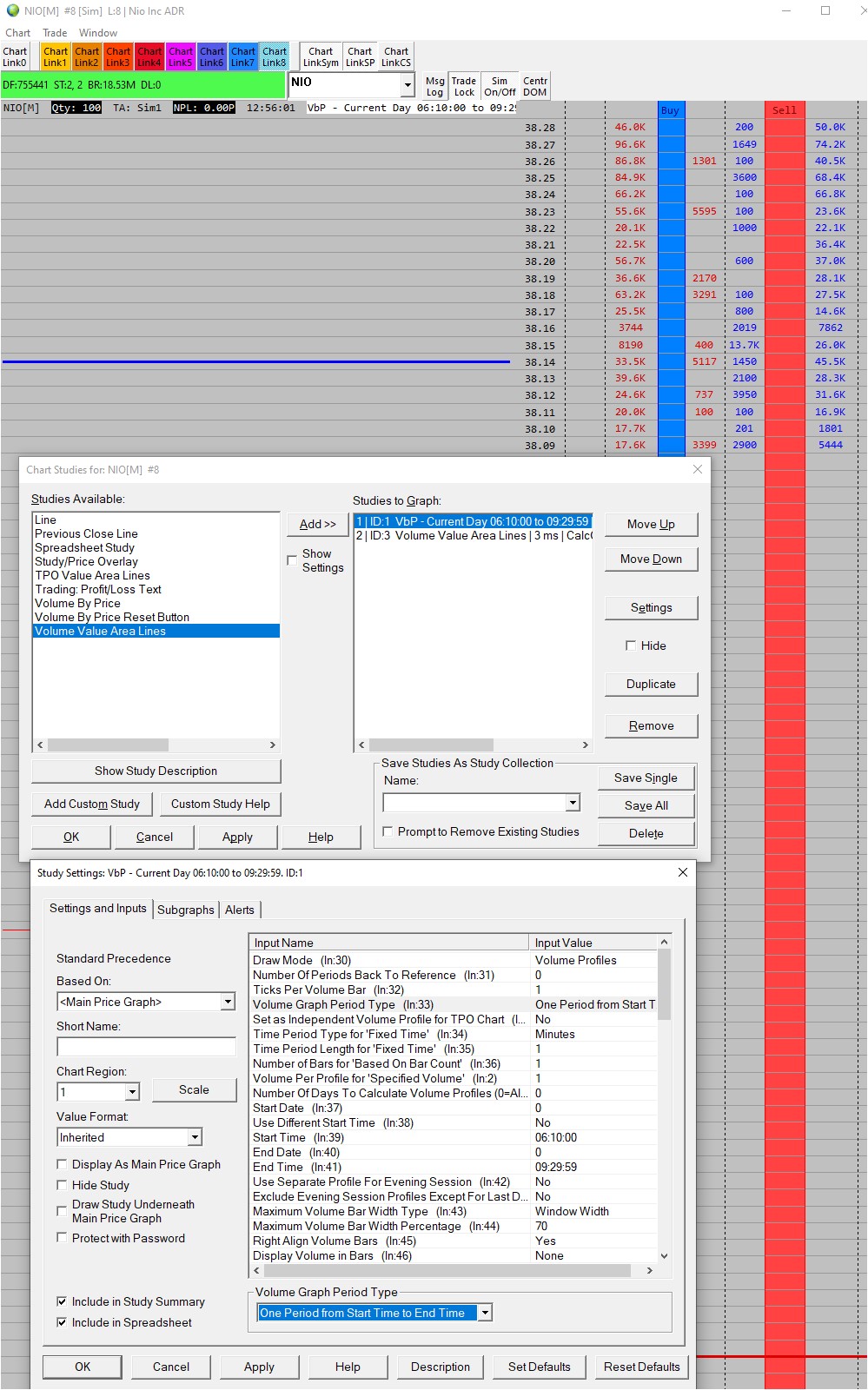Click Show Study Description button
The image size is (868, 1390).
coord(156,771)
